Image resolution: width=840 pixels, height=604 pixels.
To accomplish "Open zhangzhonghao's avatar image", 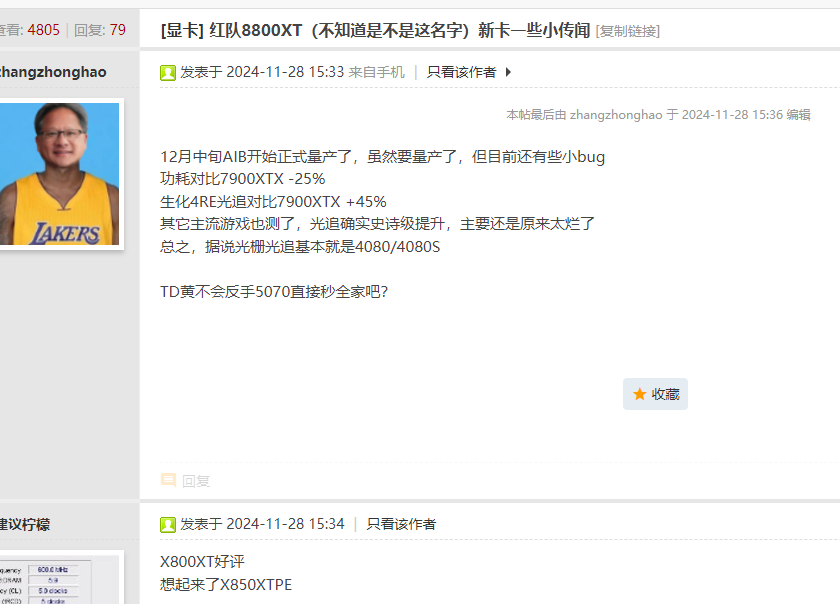I will pyautogui.click(x=59, y=174).
